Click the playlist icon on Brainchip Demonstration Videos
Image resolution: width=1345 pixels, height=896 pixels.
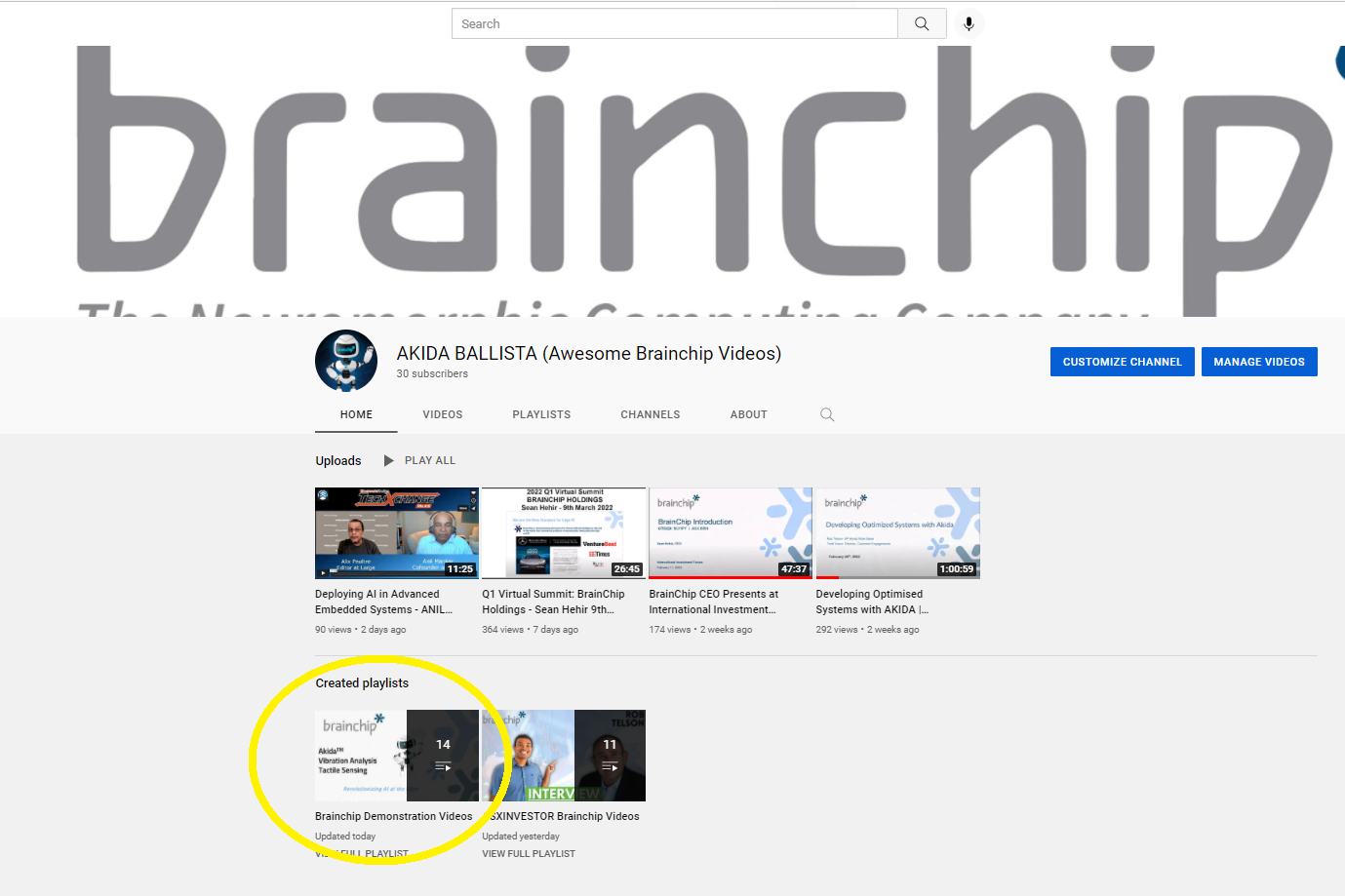[443, 766]
